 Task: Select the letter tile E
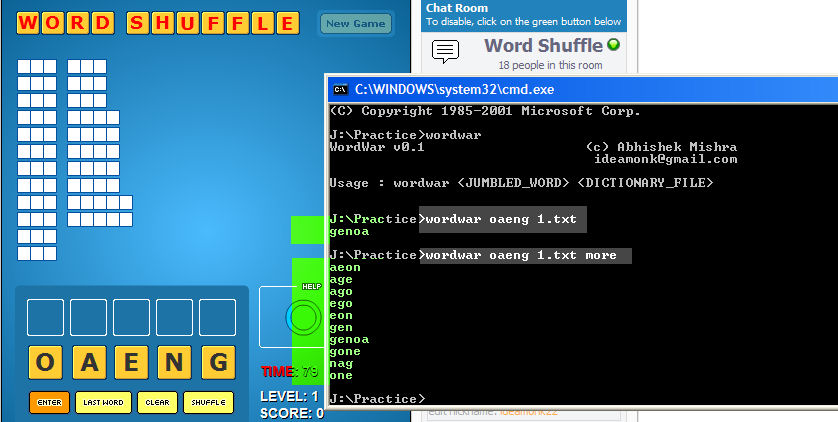[131, 362]
